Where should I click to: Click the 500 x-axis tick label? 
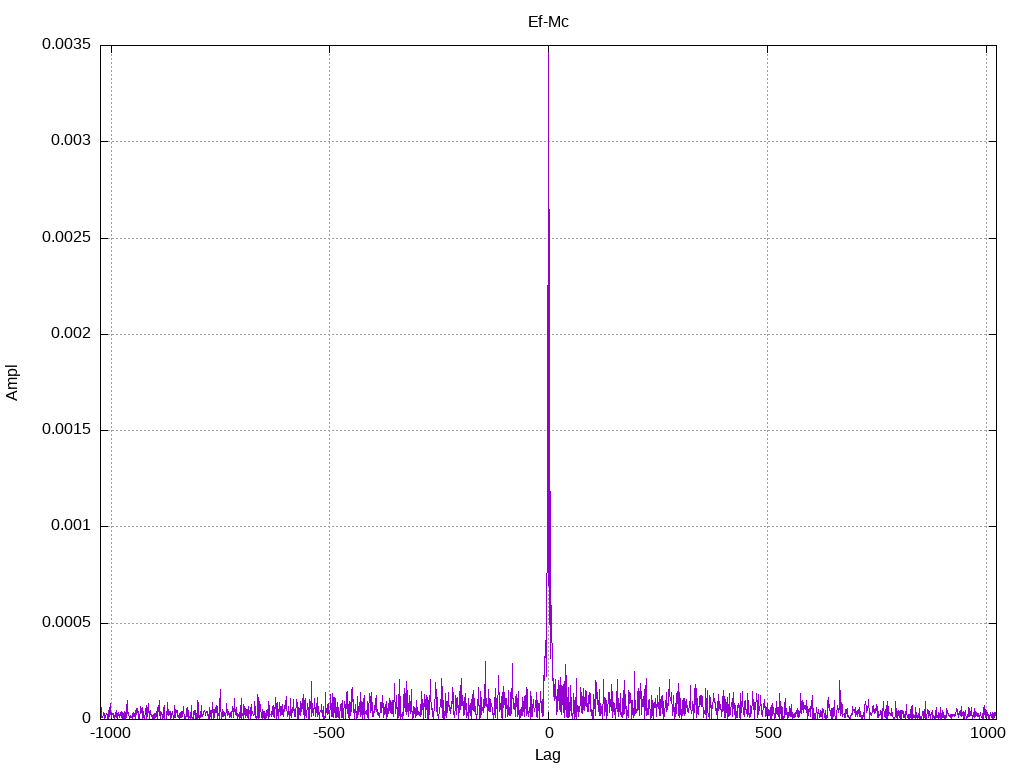768,733
